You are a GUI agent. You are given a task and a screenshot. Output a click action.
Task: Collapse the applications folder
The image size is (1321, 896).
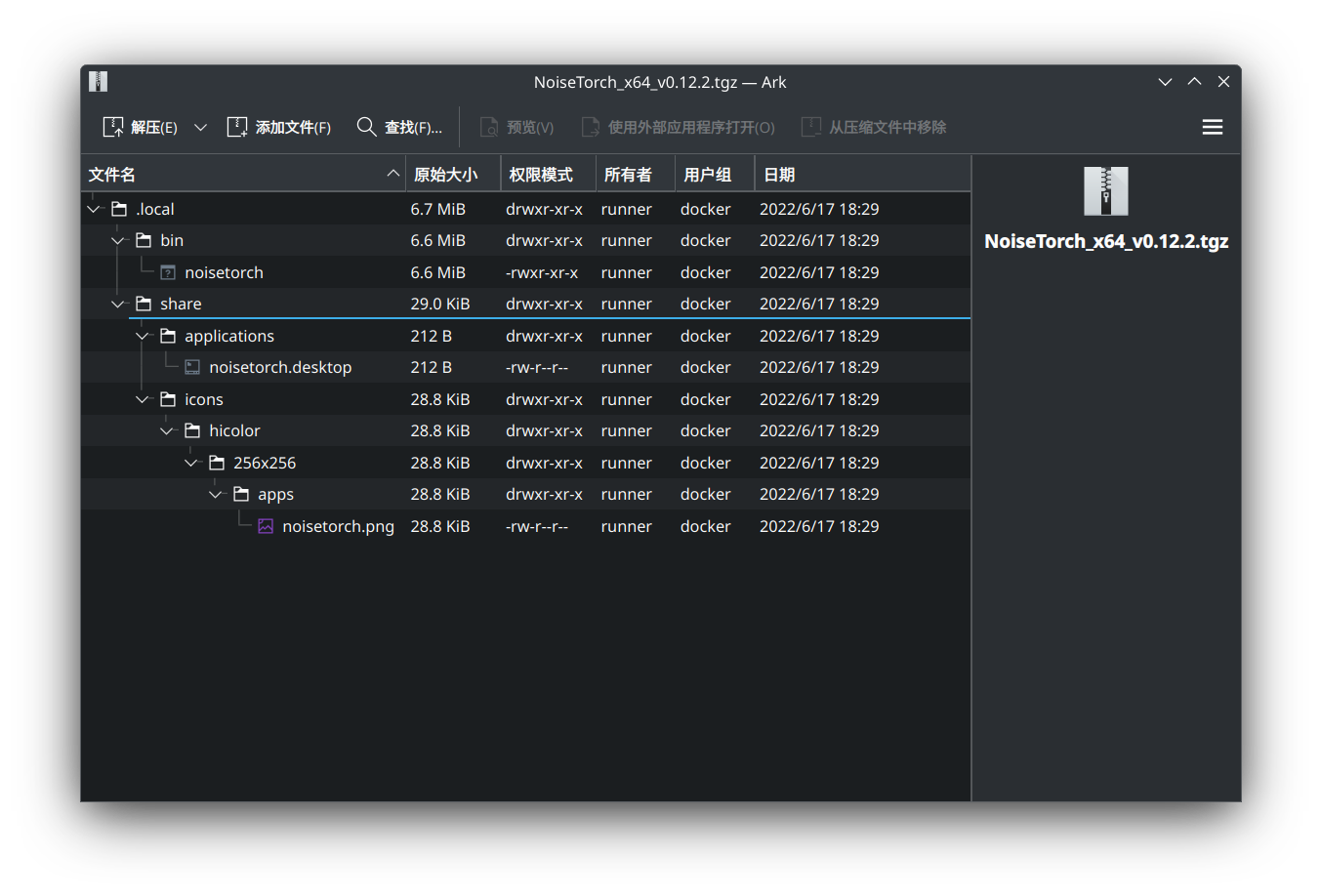[x=143, y=336]
